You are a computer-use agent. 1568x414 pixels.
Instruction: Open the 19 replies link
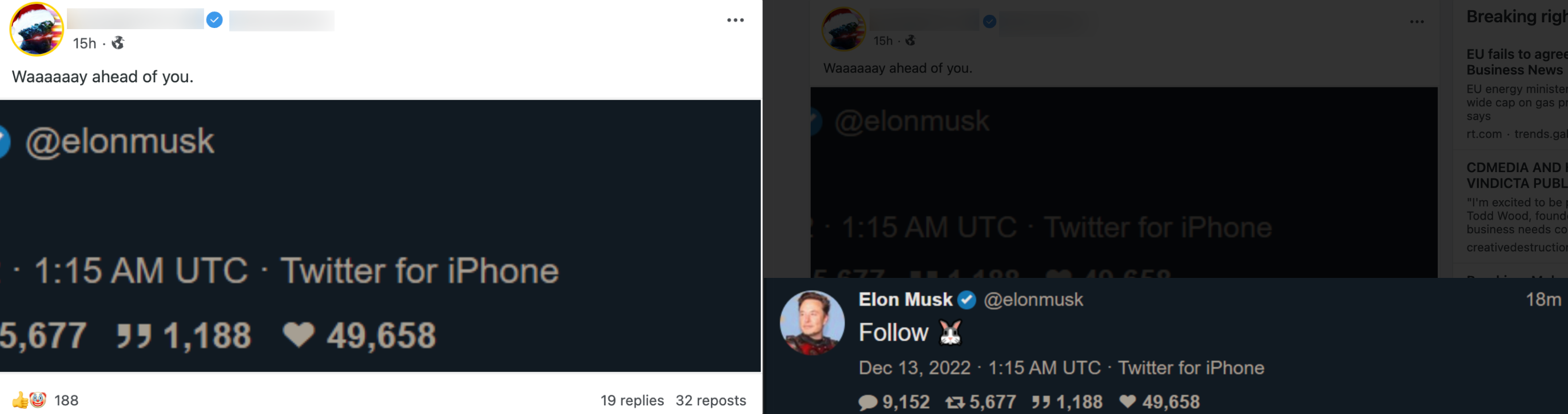point(632,401)
